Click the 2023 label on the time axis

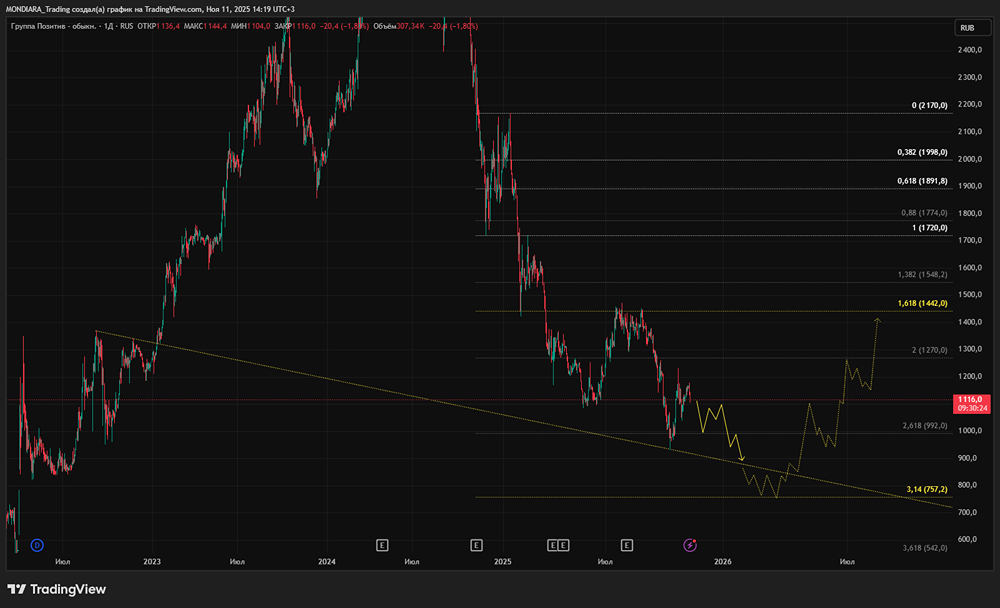pos(152,562)
